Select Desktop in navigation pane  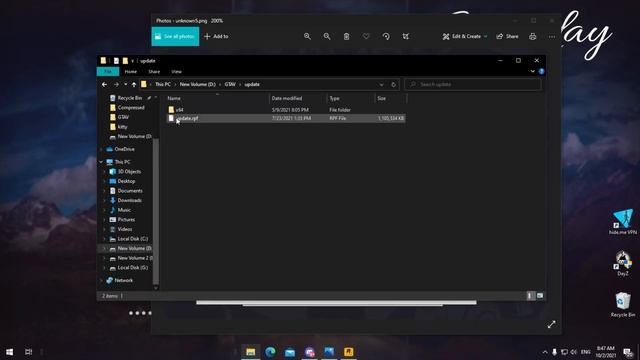[x=126, y=181]
